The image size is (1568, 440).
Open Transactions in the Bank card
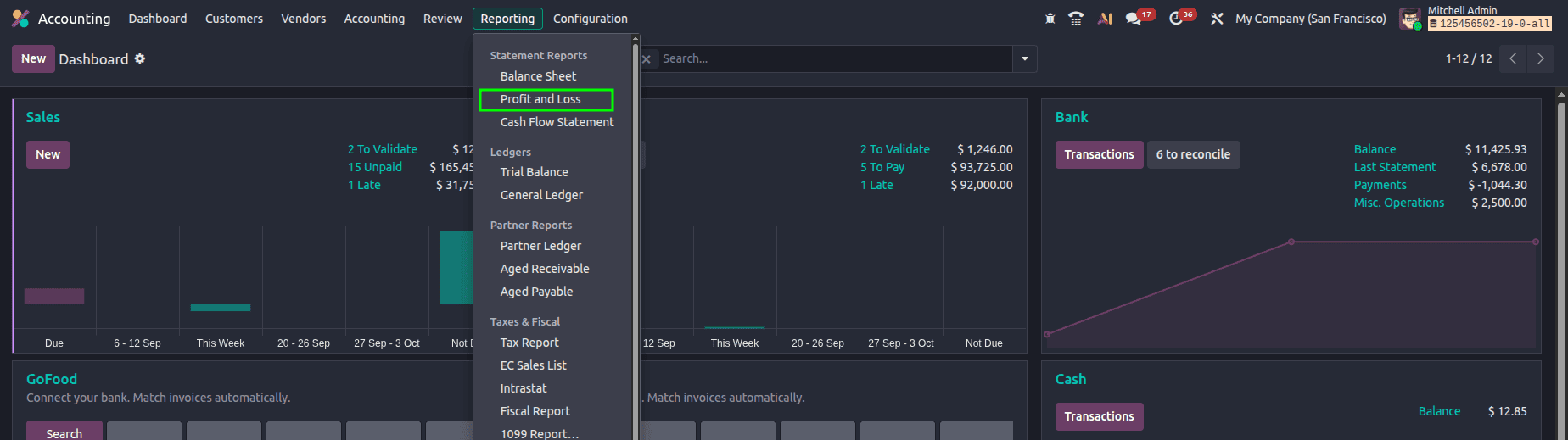click(1099, 154)
